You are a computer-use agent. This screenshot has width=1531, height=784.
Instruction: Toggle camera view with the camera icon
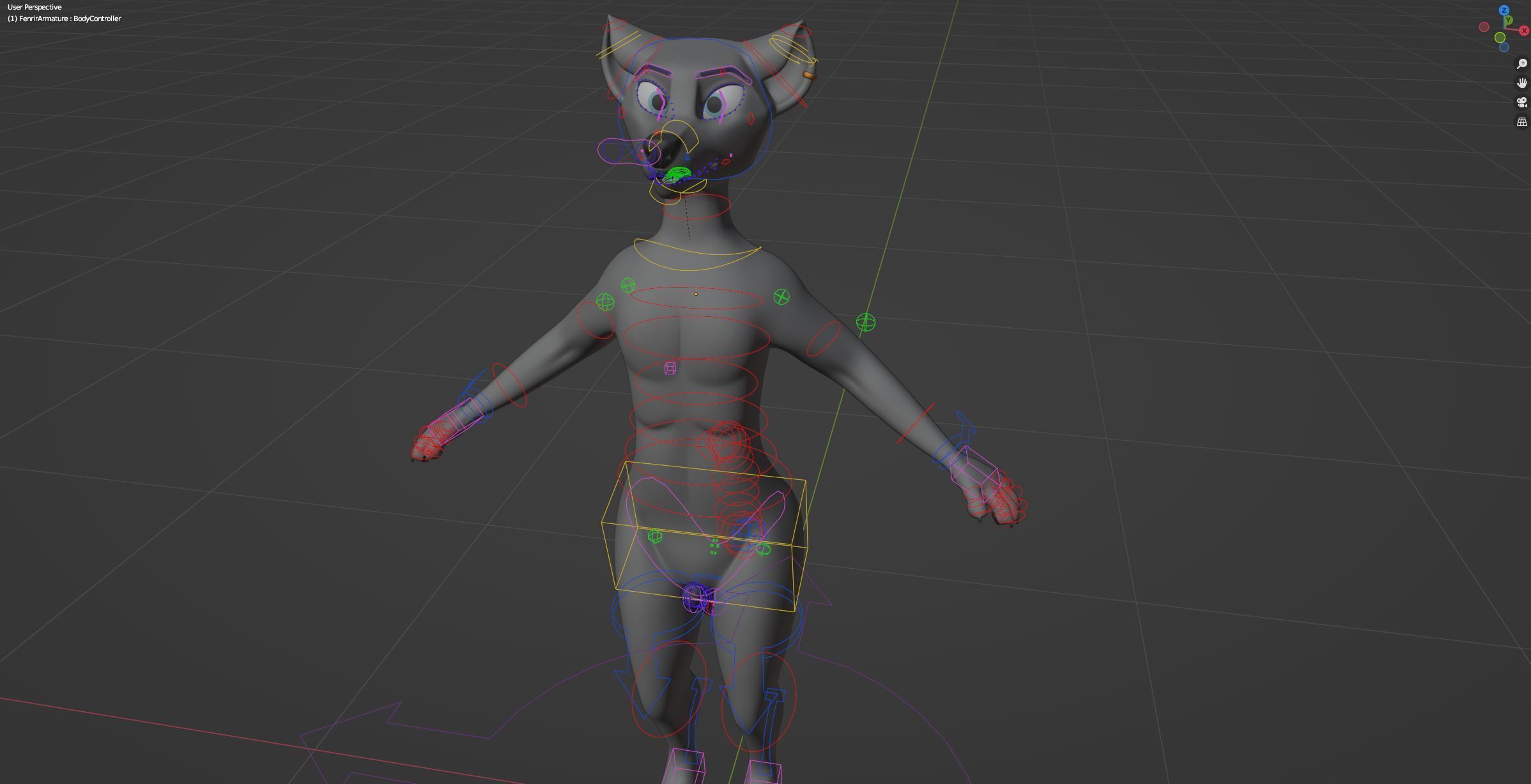point(1521,102)
